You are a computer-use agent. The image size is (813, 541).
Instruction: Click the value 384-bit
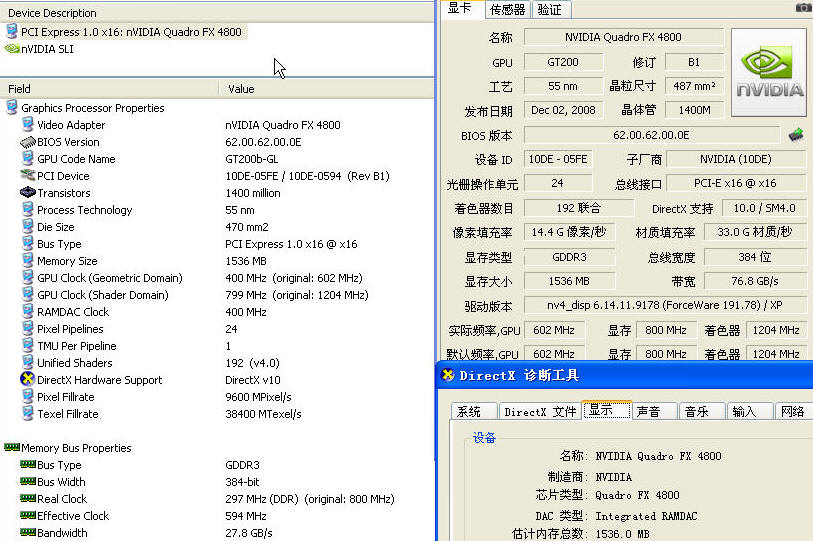(x=242, y=482)
